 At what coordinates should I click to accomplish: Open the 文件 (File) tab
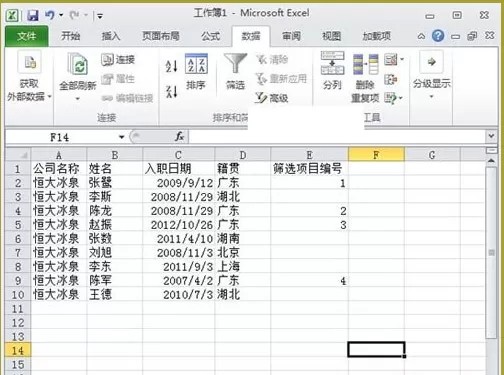[27, 36]
